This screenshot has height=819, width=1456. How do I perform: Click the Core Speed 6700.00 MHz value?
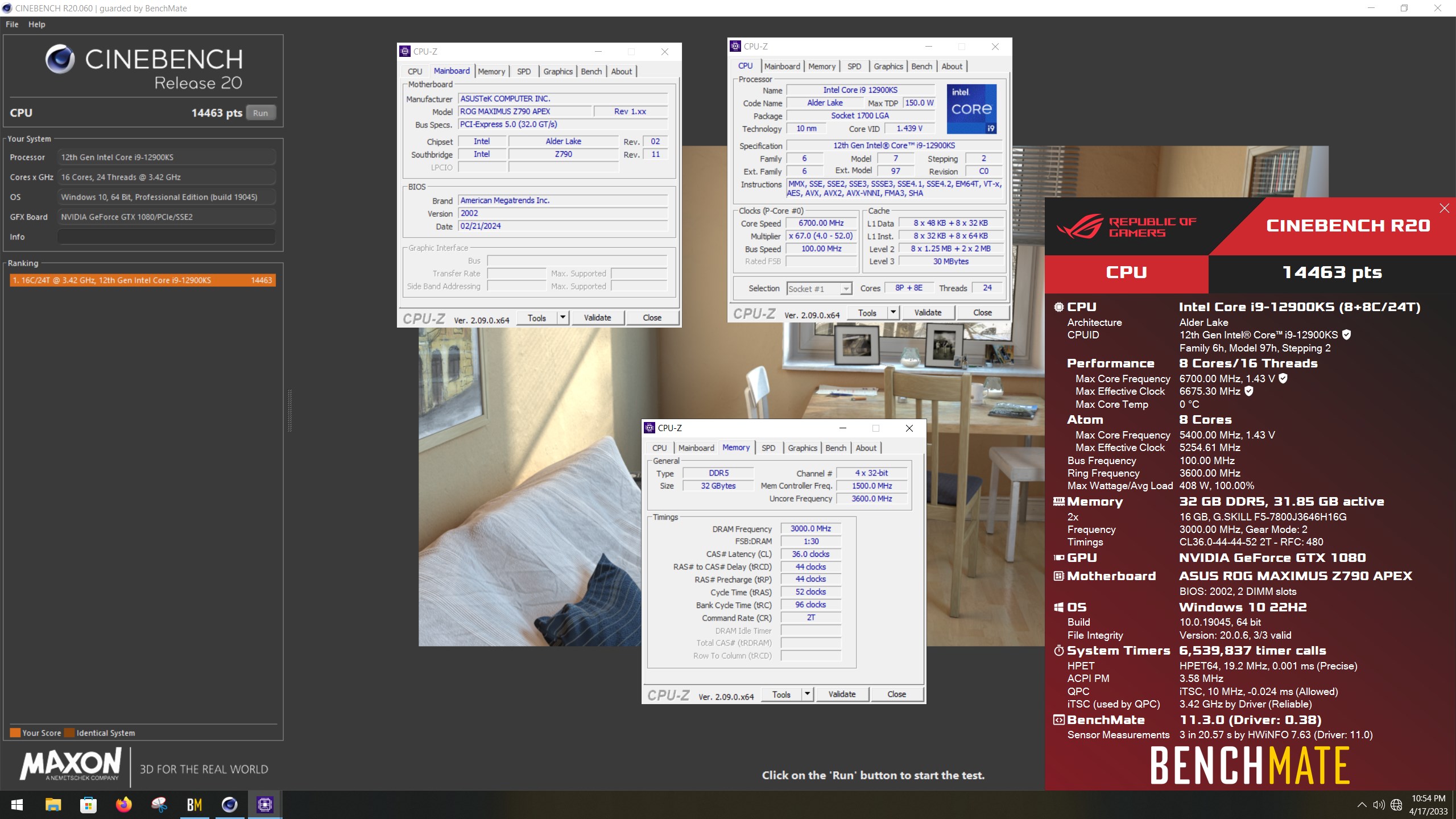821,224
